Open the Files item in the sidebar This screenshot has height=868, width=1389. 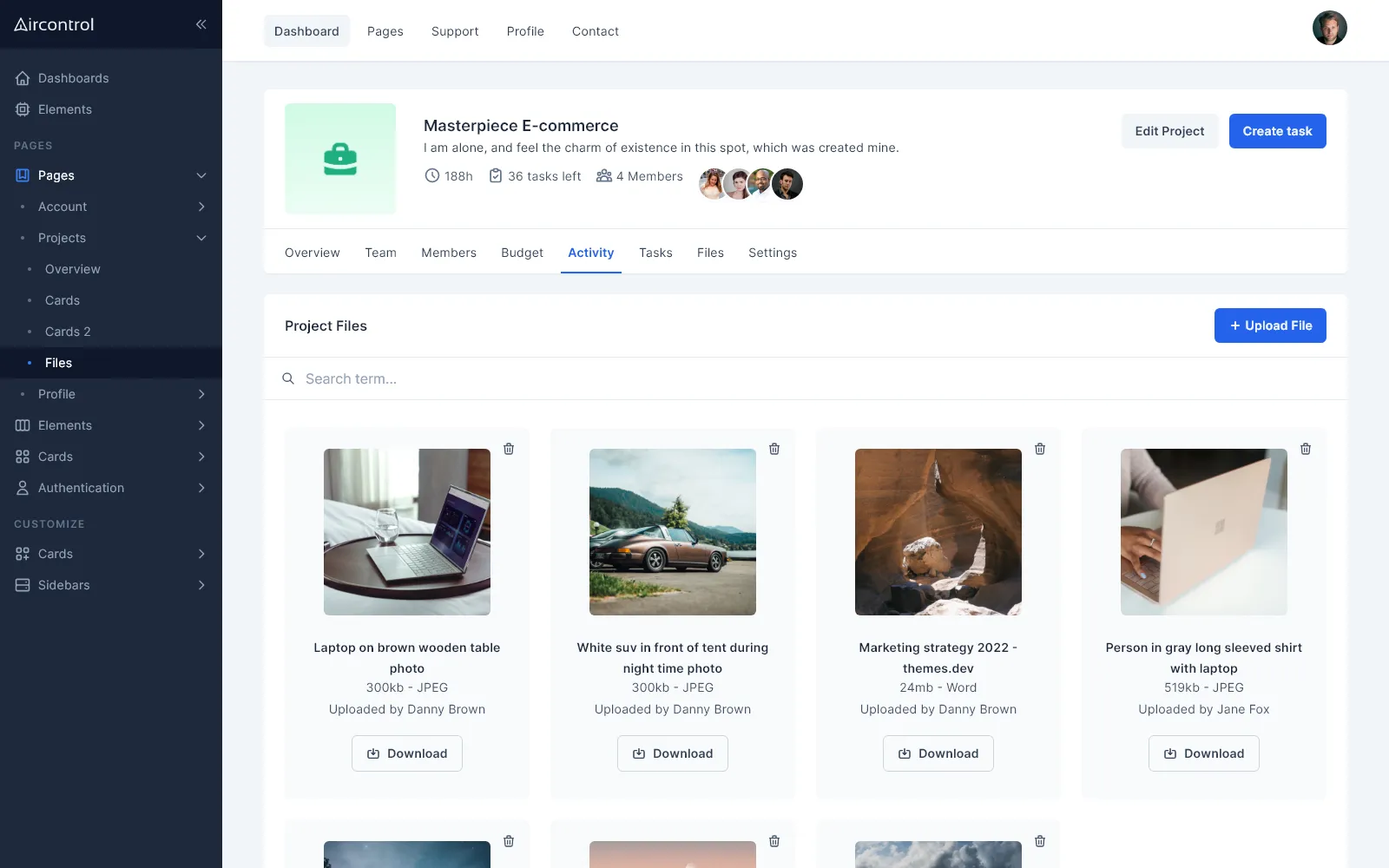pyautogui.click(x=111, y=363)
